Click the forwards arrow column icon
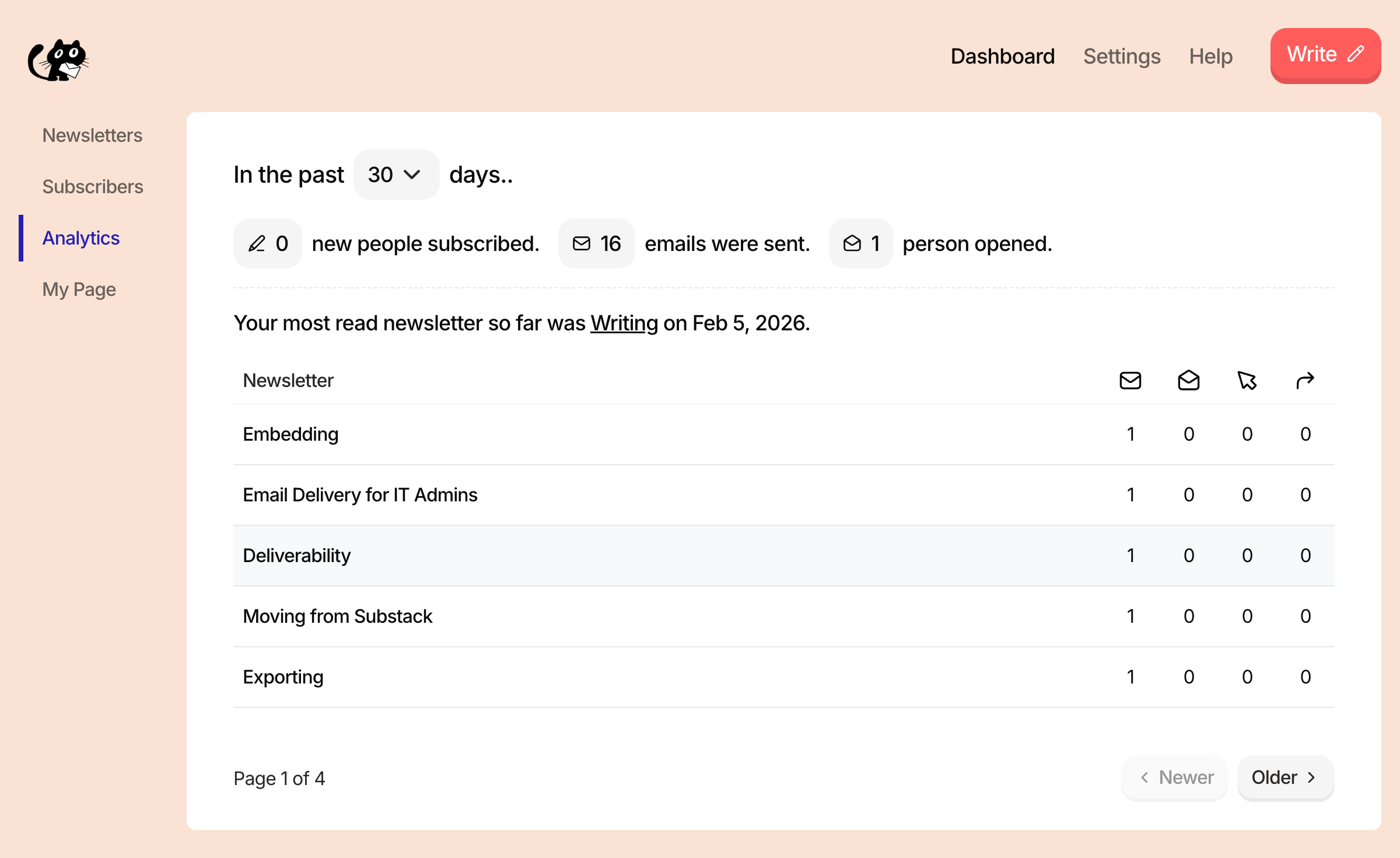Screen dimensions: 1400x858 [1305, 381]
